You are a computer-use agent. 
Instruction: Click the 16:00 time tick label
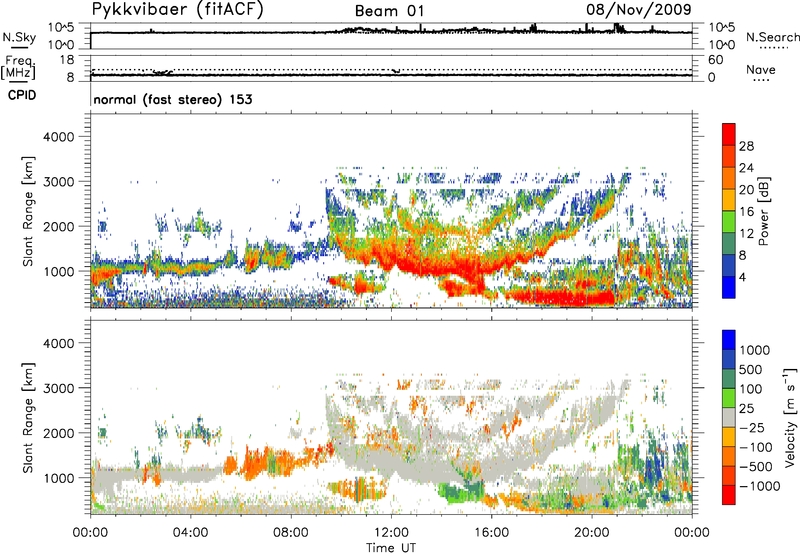491,533
